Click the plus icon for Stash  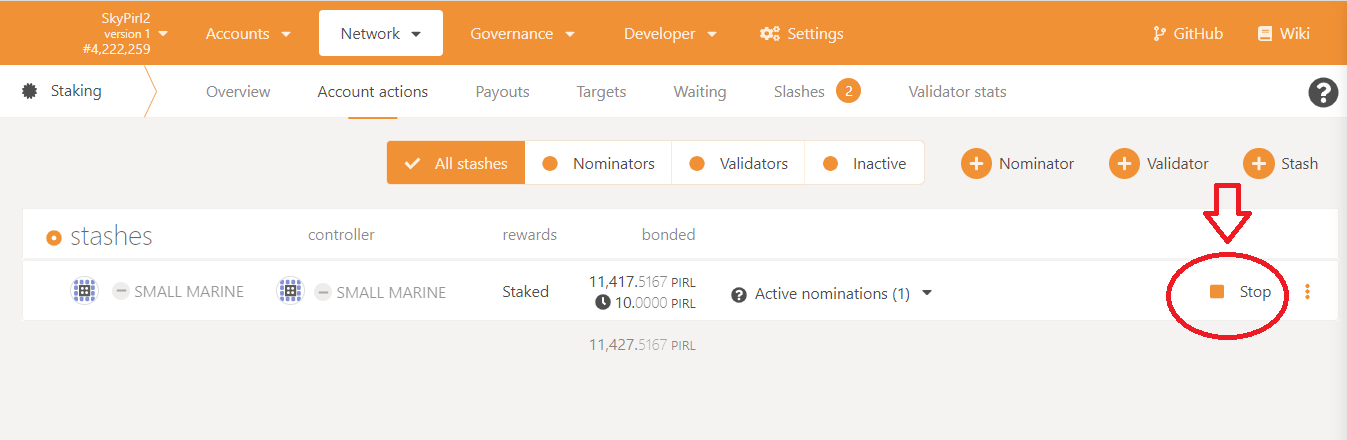(x=1258, y=164)
